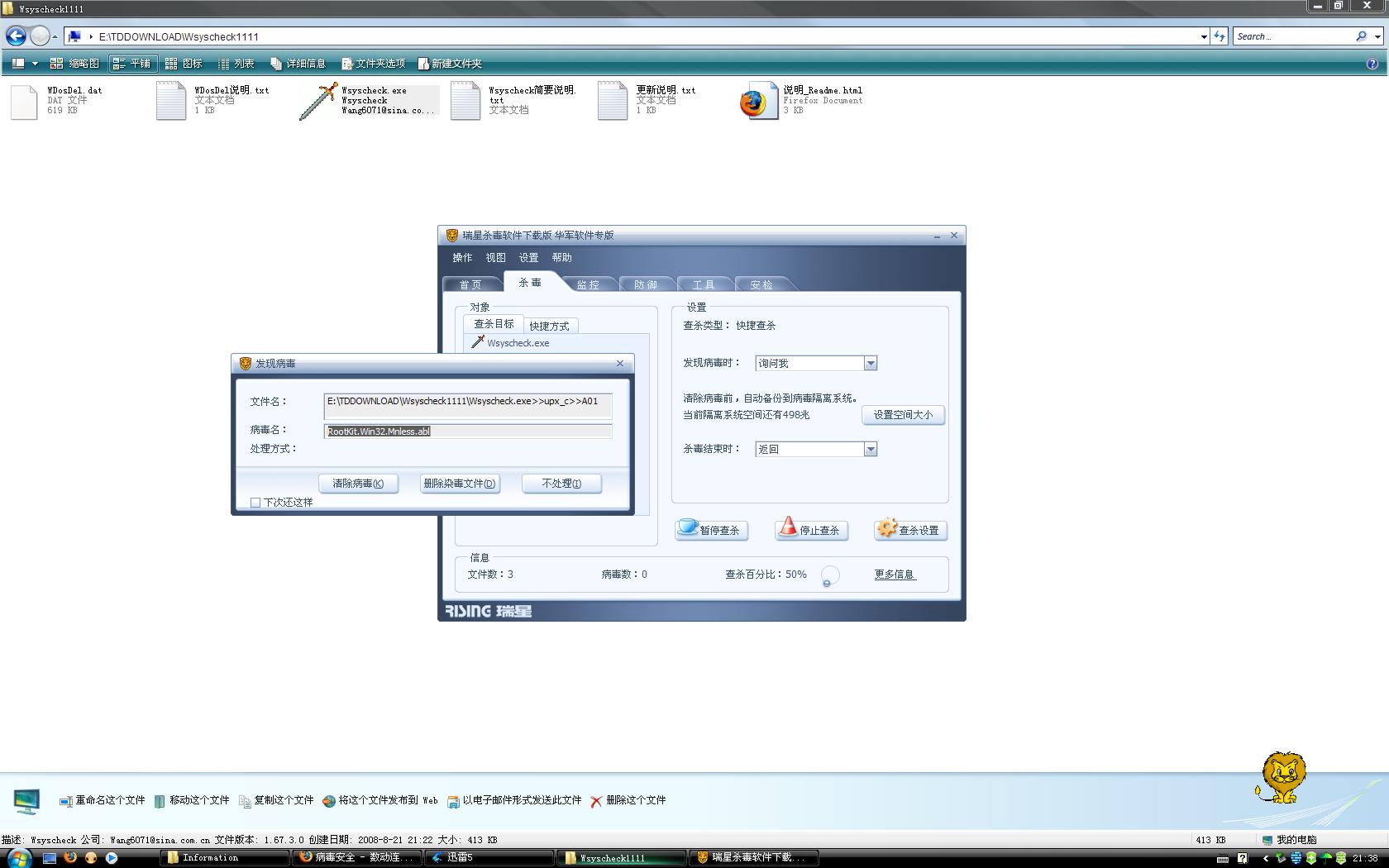
Task: Expand the 发现病毒时 dropdown
Action: pyautogui.click(x=870, y=364)
